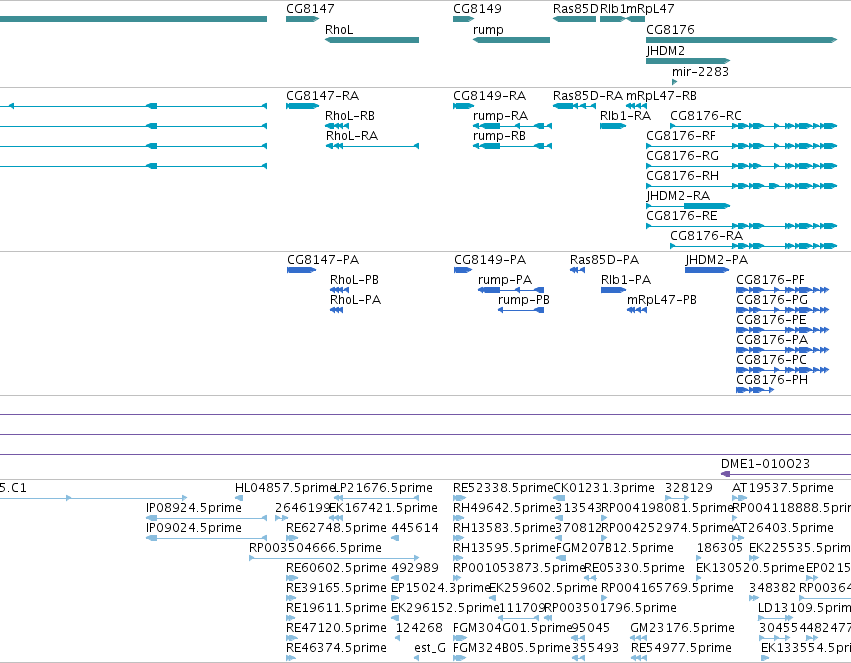Click the rump-PA CDS feature

511,290
